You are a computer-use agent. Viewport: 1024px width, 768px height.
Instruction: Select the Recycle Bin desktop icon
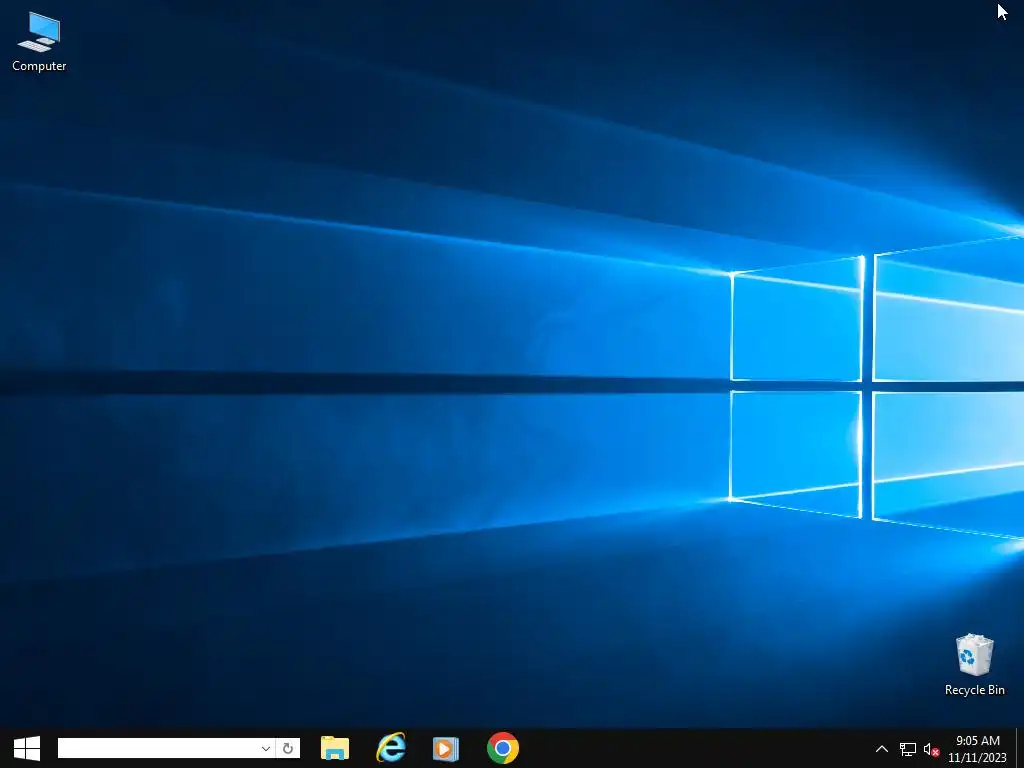point(974,664)
